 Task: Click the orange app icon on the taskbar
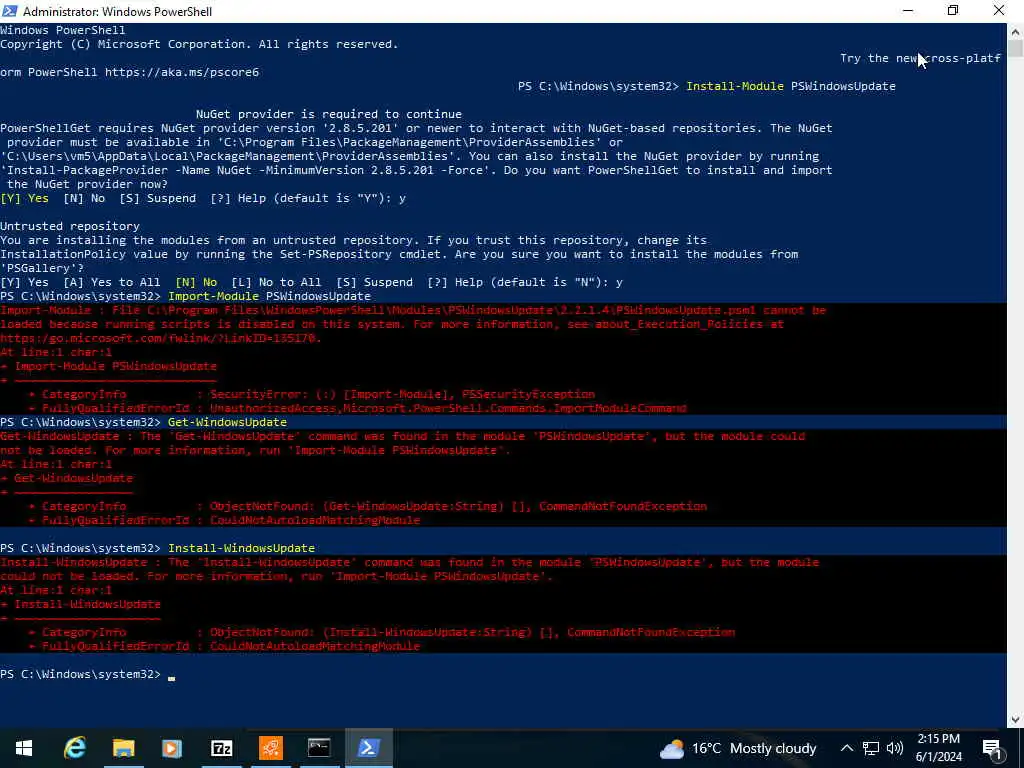coord(270,748)
